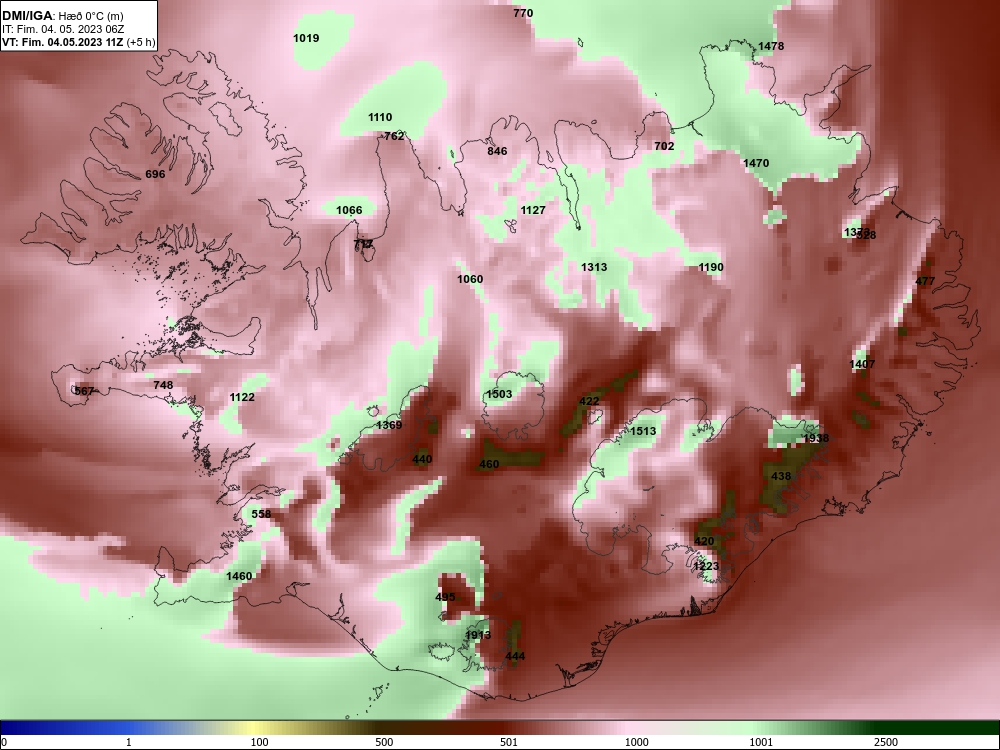Click the 1313 map label
This screenshot has height=750, width=1000.
pyautogui.click(x=594, y=267)
